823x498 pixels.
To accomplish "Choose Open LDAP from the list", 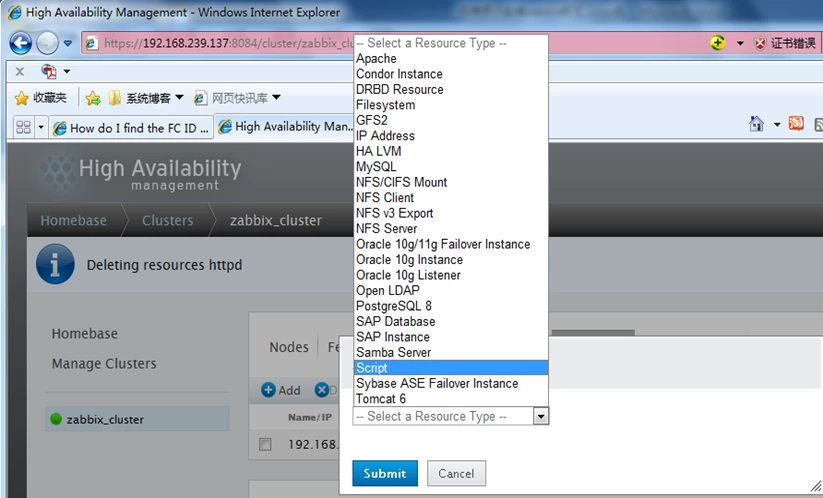I will pos(451,291).
